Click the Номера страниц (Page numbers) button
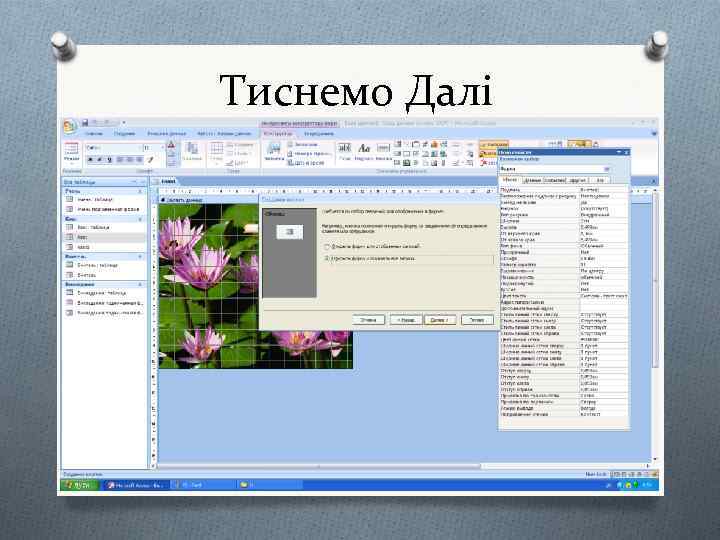720x540 pixels. (309, 154)
